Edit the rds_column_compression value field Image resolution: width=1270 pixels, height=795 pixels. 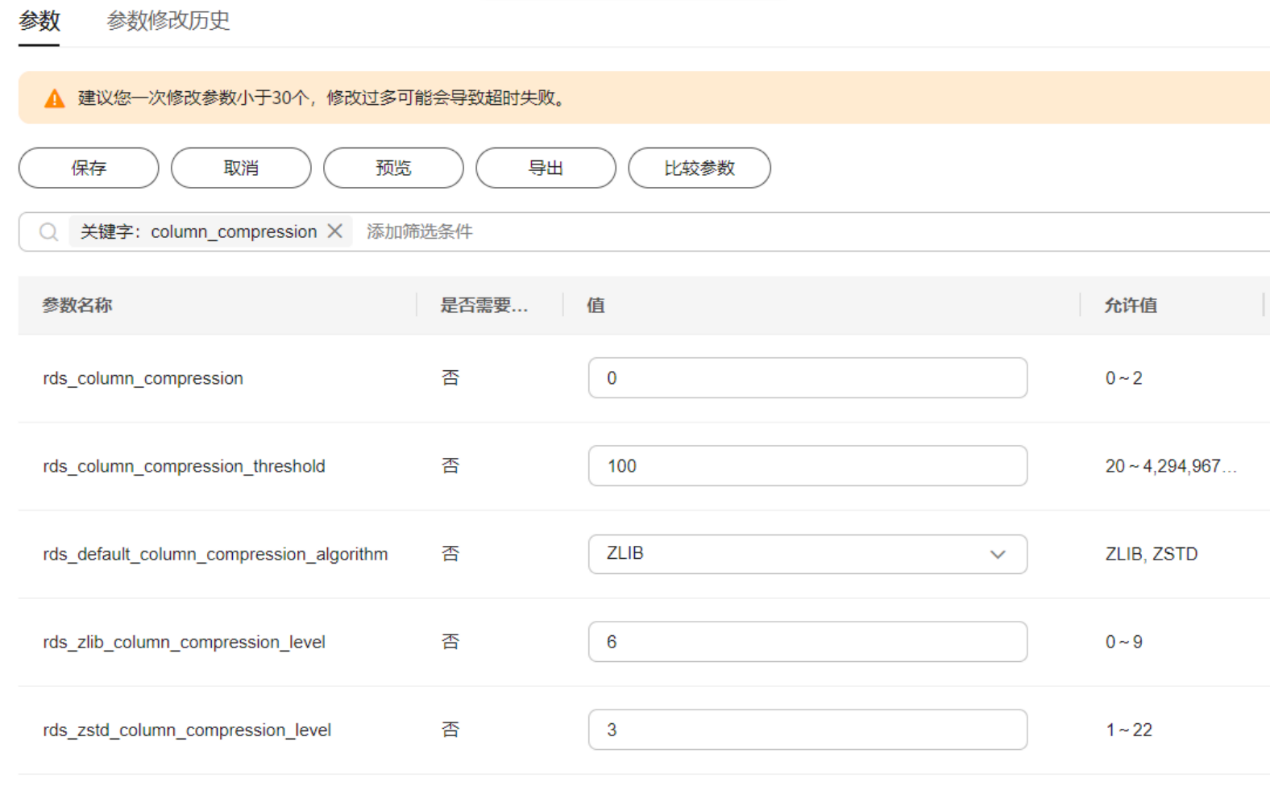click(807, 378)
